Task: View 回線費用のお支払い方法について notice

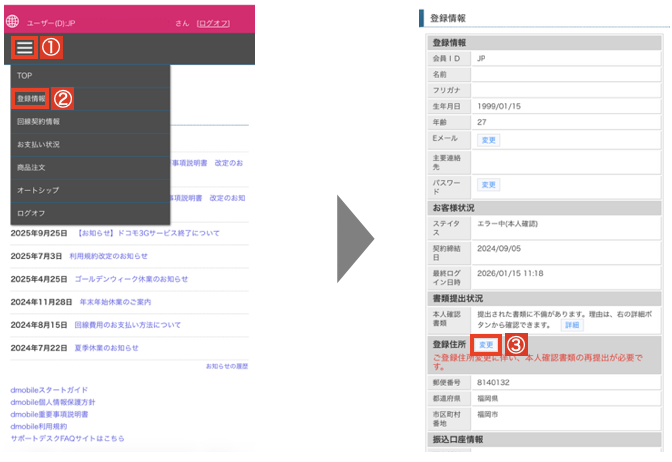Action: point(127,325)
